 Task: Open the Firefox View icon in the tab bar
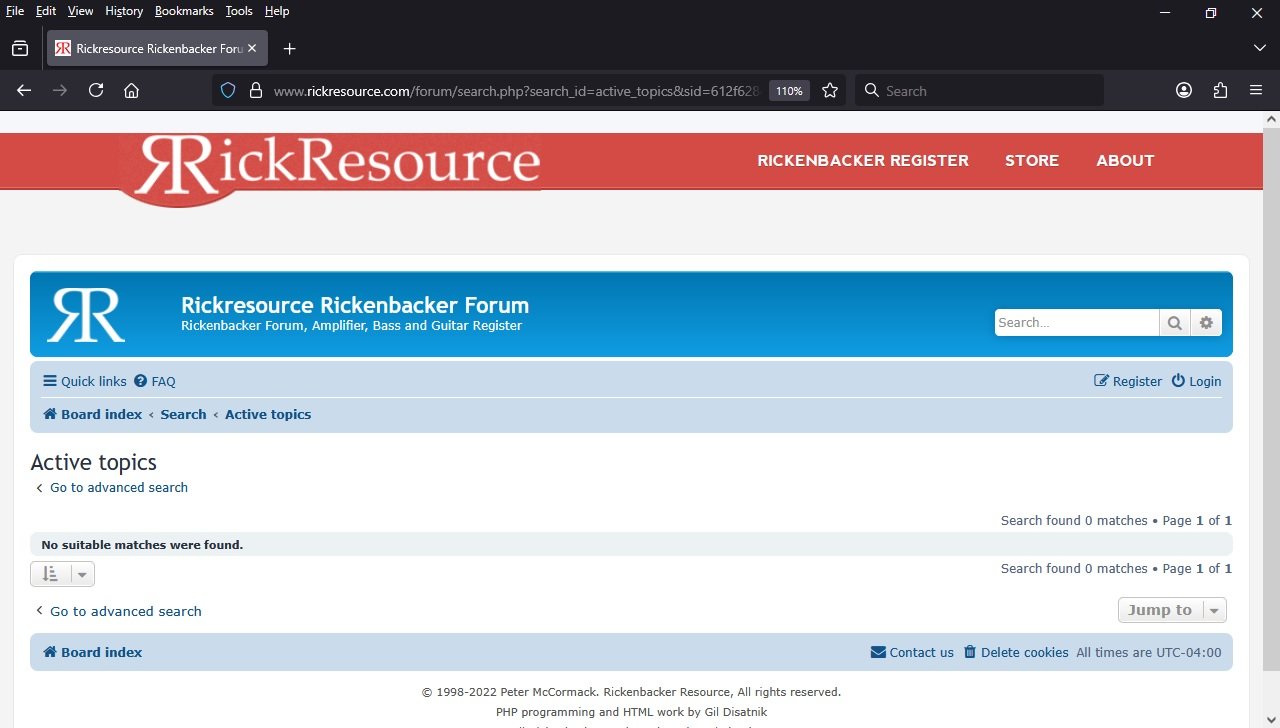pyautogui.click(x=20, y=48)
